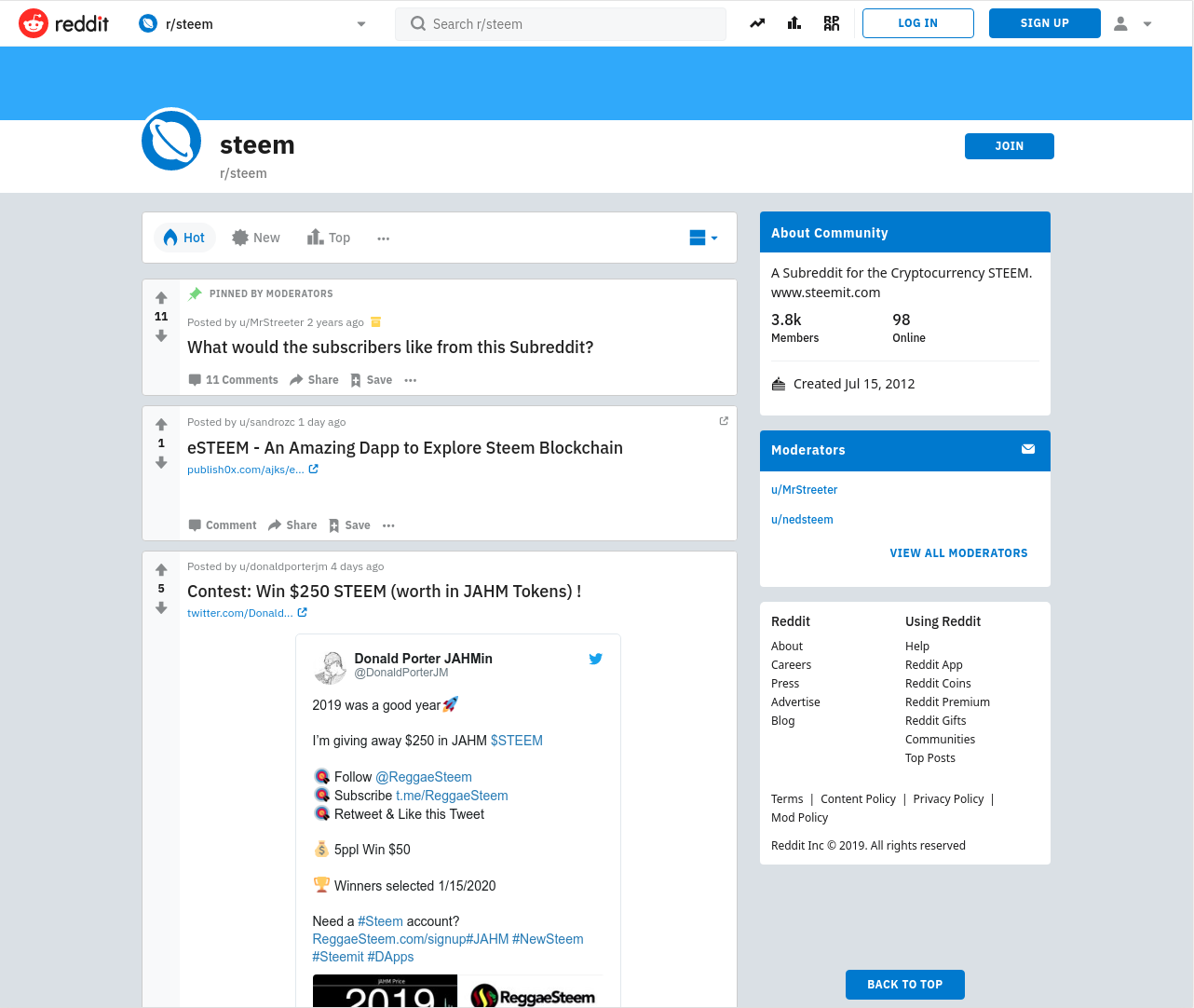
Task: Share the pinned subscribers post
Action: tap(314, 380)
